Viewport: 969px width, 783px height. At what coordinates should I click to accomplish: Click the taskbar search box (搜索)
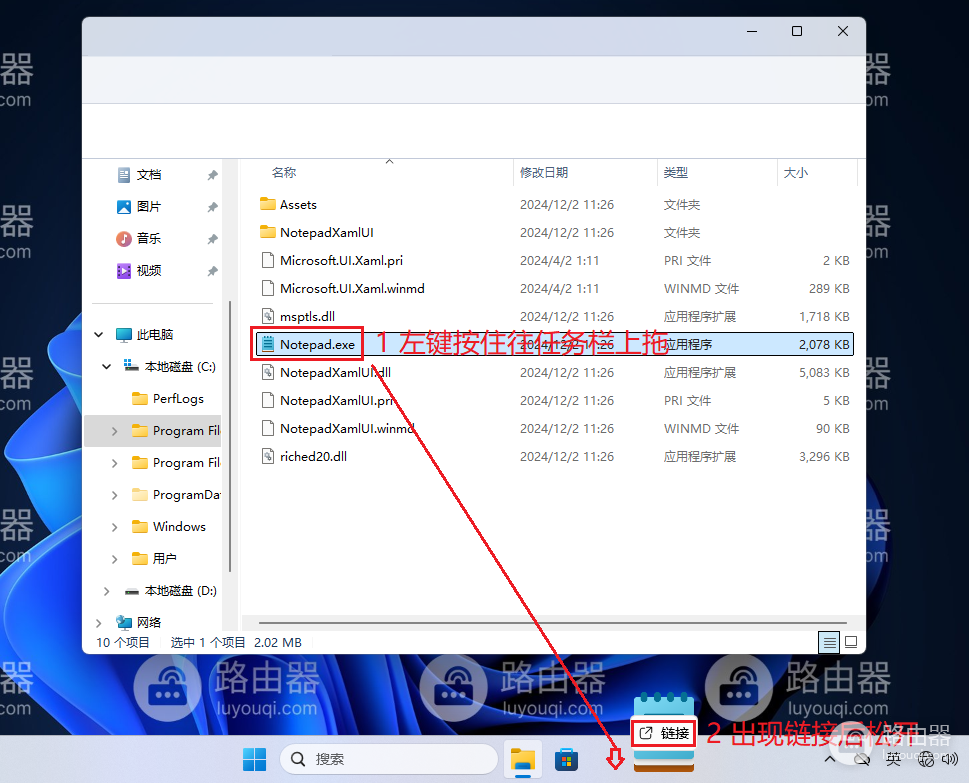click(x=389, y=759)
